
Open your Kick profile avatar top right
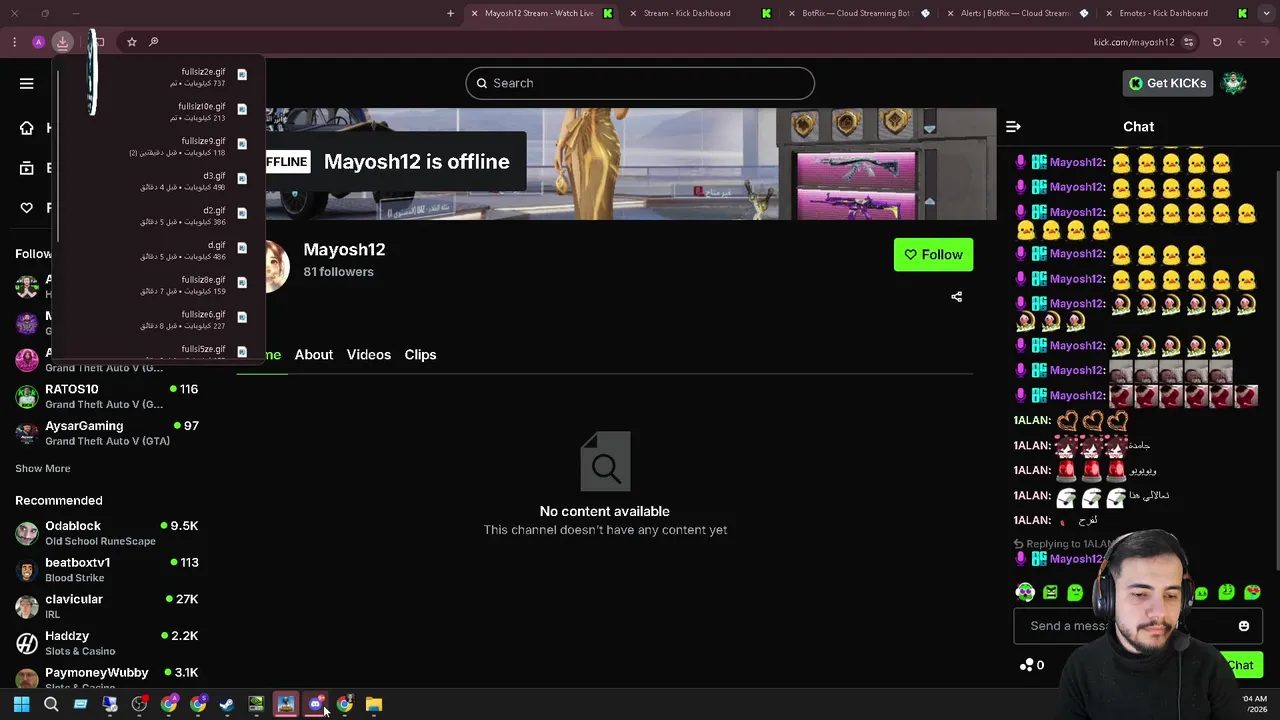1234,83
